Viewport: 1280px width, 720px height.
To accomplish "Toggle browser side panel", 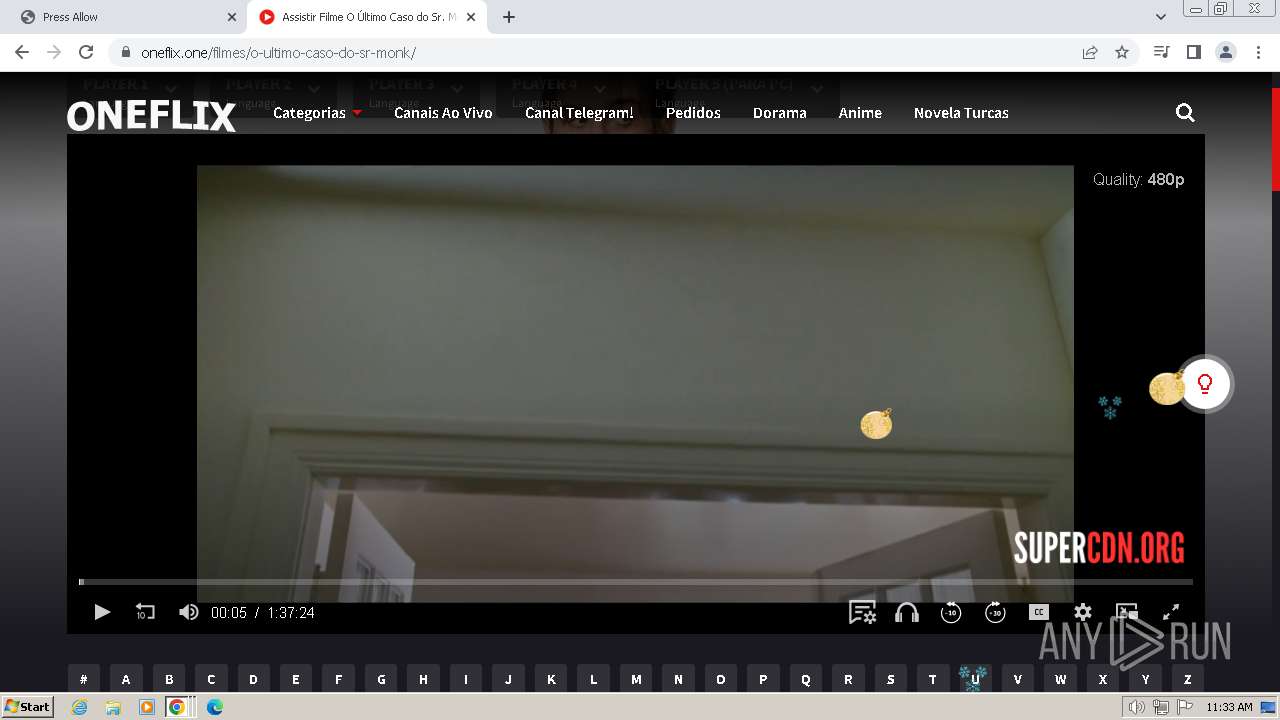I will tap(1193, 52).
